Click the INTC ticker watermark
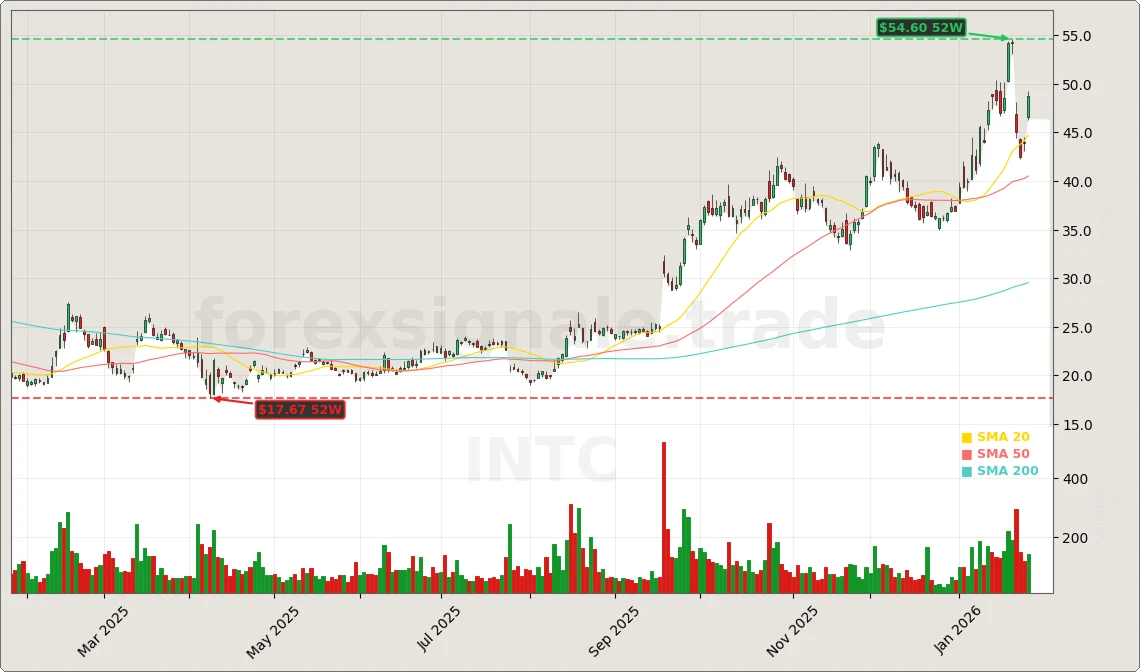The width and height of the screenshot is (1140, 672). 542,462
